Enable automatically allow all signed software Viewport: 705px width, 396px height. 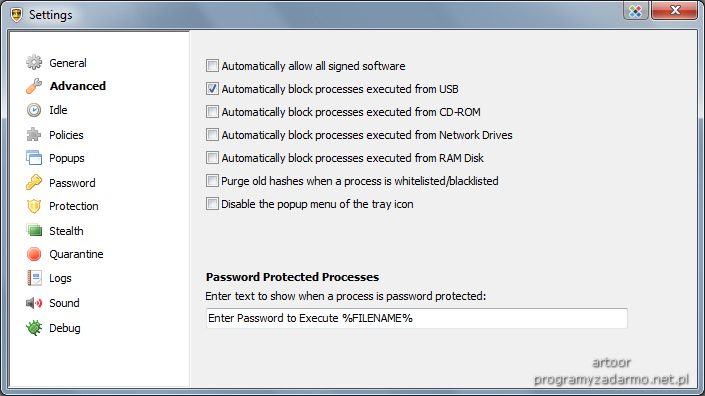tap(212, 66)
